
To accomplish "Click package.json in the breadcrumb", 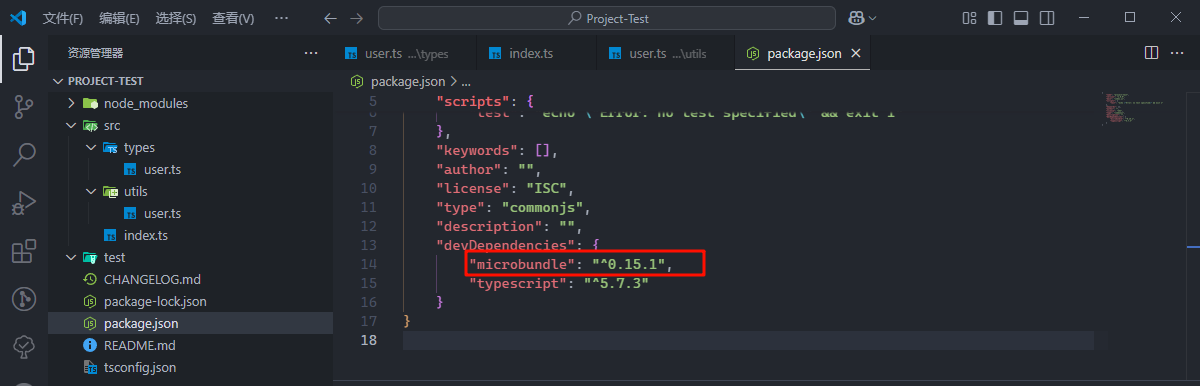I will click(409, 81).
